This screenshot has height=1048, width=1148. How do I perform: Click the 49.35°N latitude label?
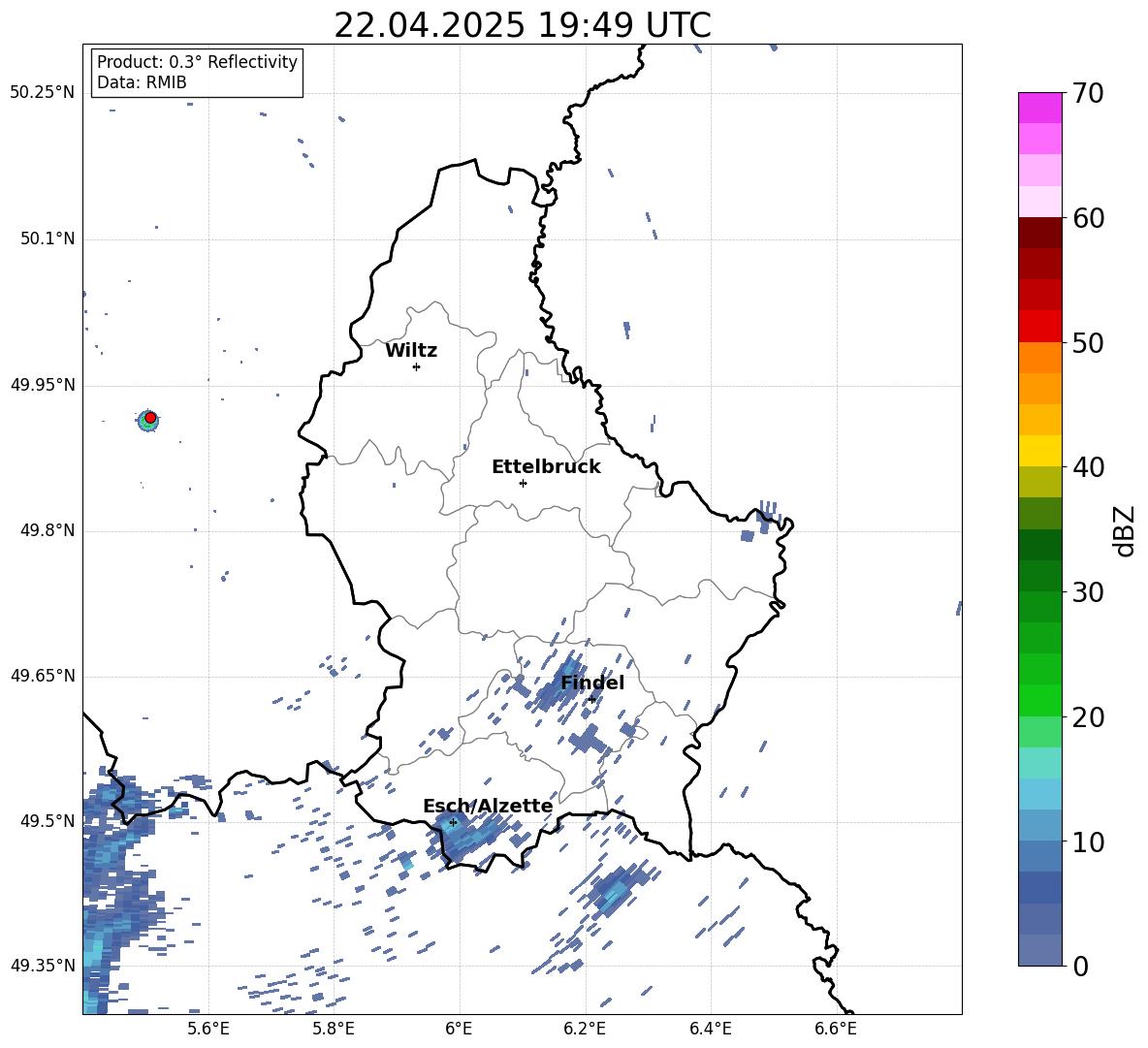click(x=42, y=966)
